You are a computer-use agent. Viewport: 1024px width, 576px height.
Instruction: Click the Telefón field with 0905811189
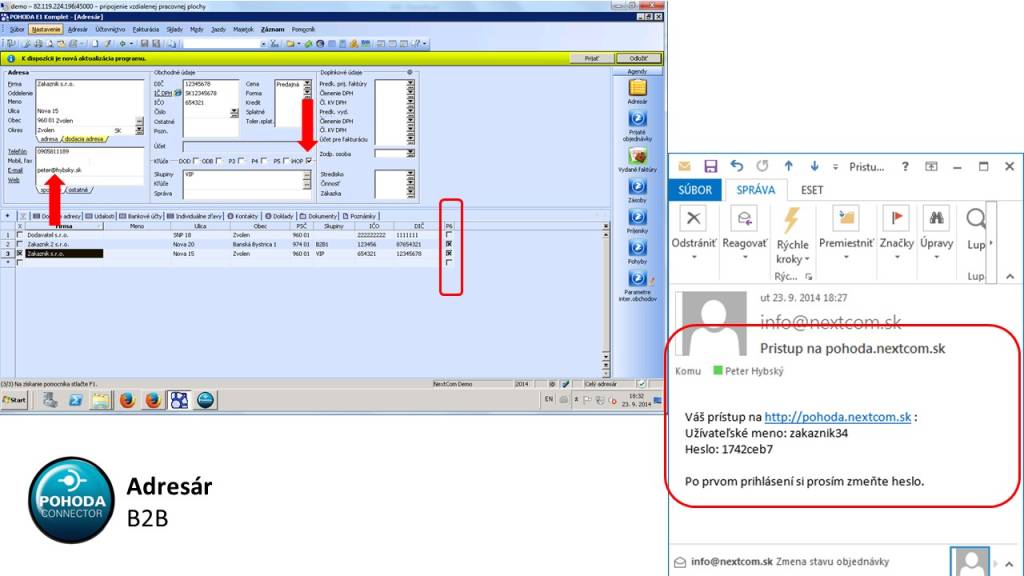[89, 152]
